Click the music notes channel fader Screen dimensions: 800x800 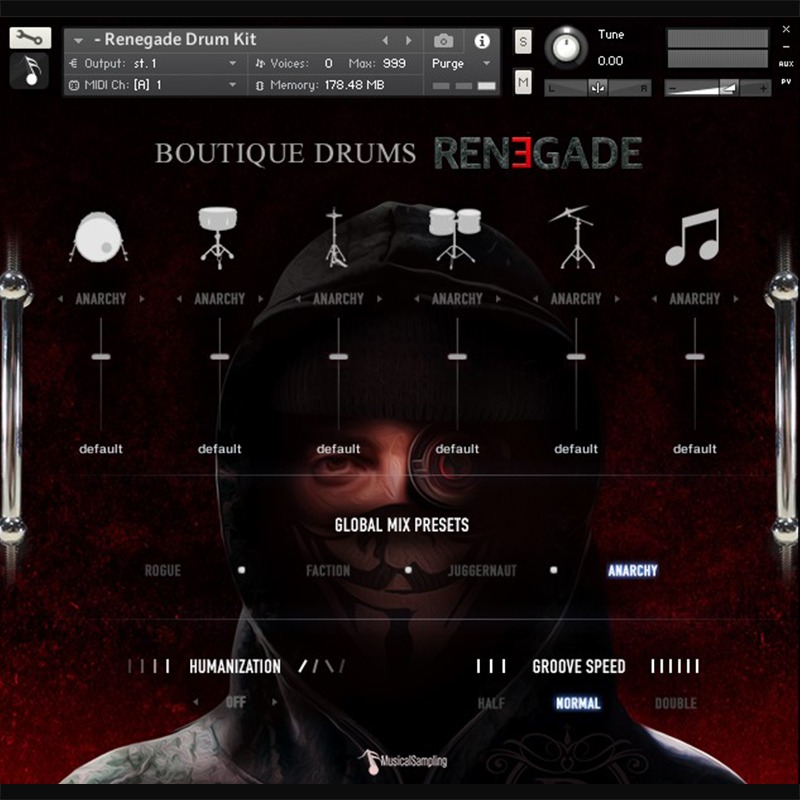pyautogui.click(x=695, y=357)
